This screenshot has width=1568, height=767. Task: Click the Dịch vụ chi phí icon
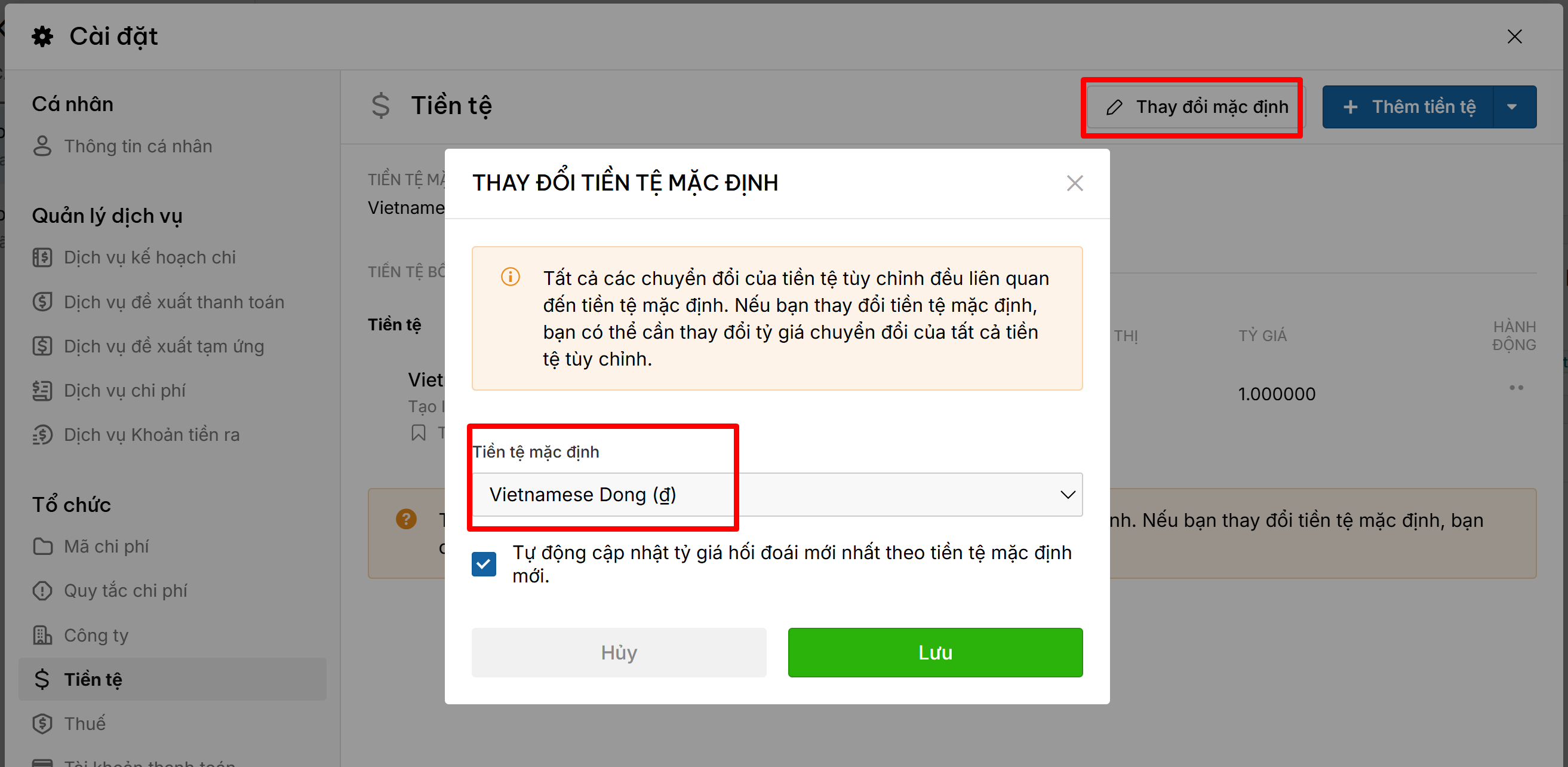click(42, 390)
